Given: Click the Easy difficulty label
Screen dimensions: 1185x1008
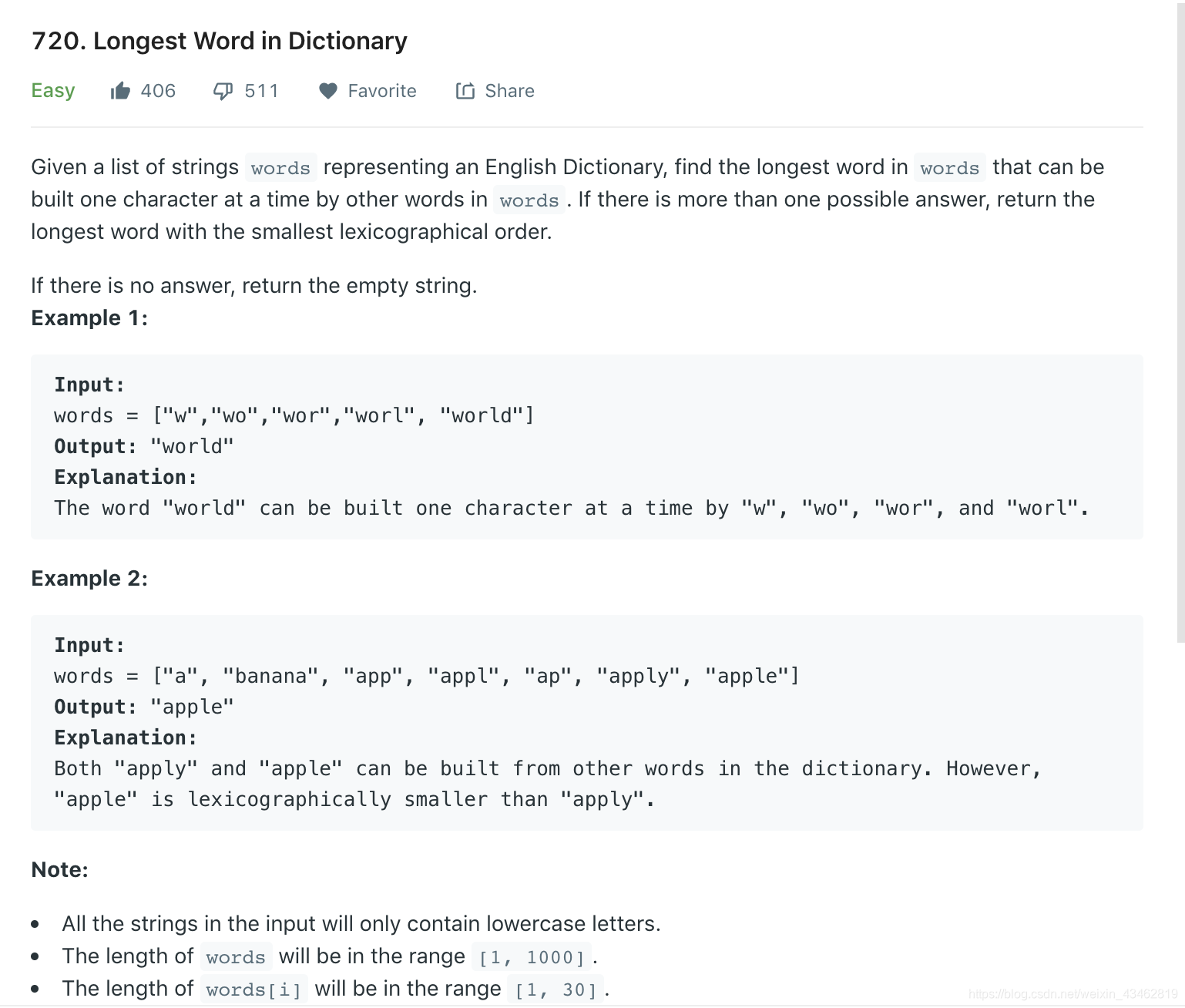Looking at the screenshot, I should [x=53, y=91].
